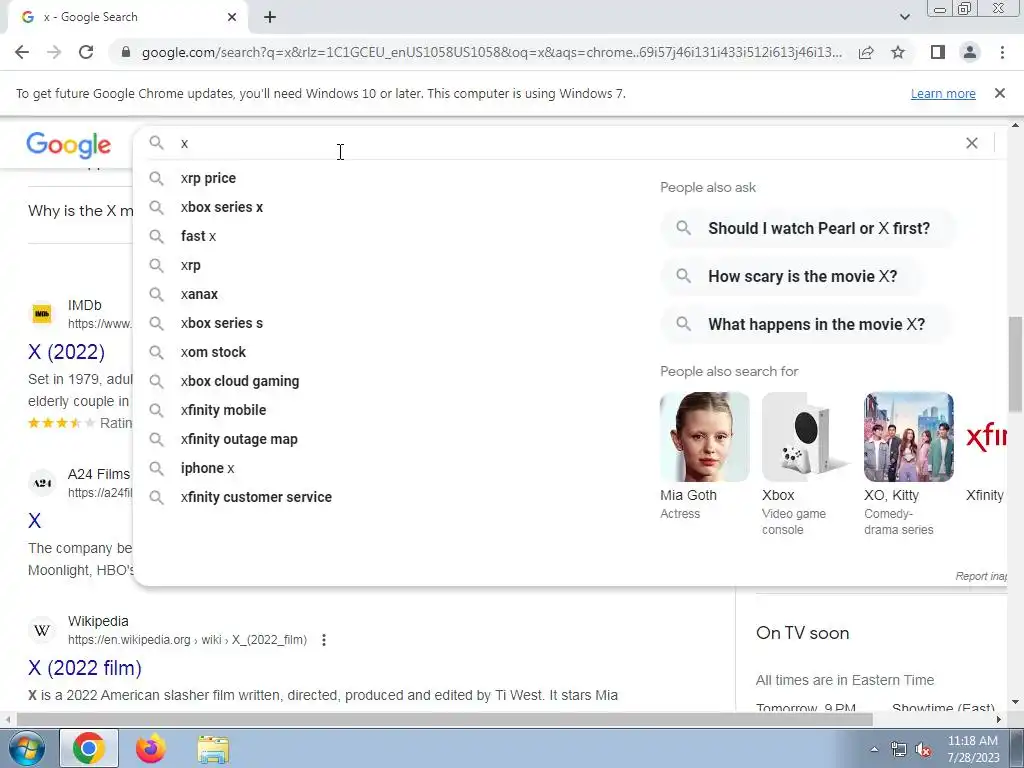This screenshot has width=1024, height=768.
Task: Open the 'X (2022 film)' Wikipedia result
Action: pos(85,668)
